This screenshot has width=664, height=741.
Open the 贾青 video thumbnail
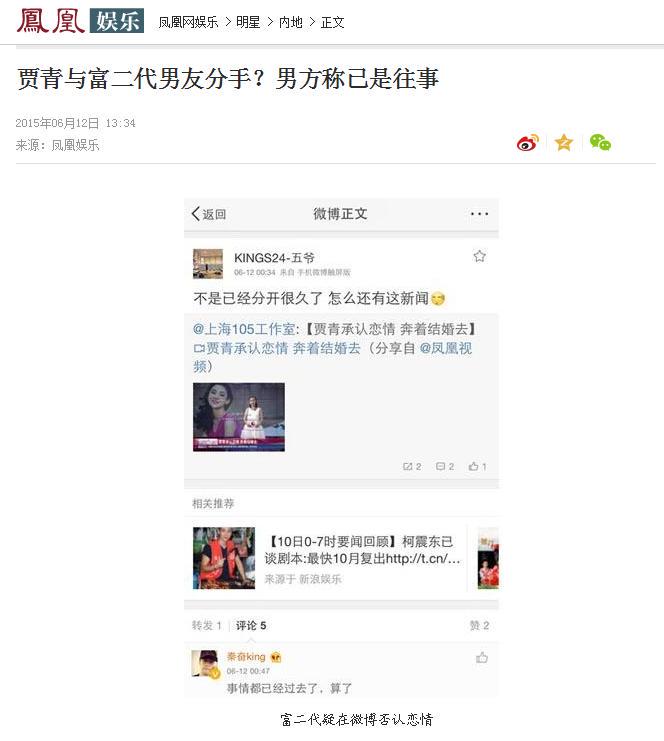(239, 417)
